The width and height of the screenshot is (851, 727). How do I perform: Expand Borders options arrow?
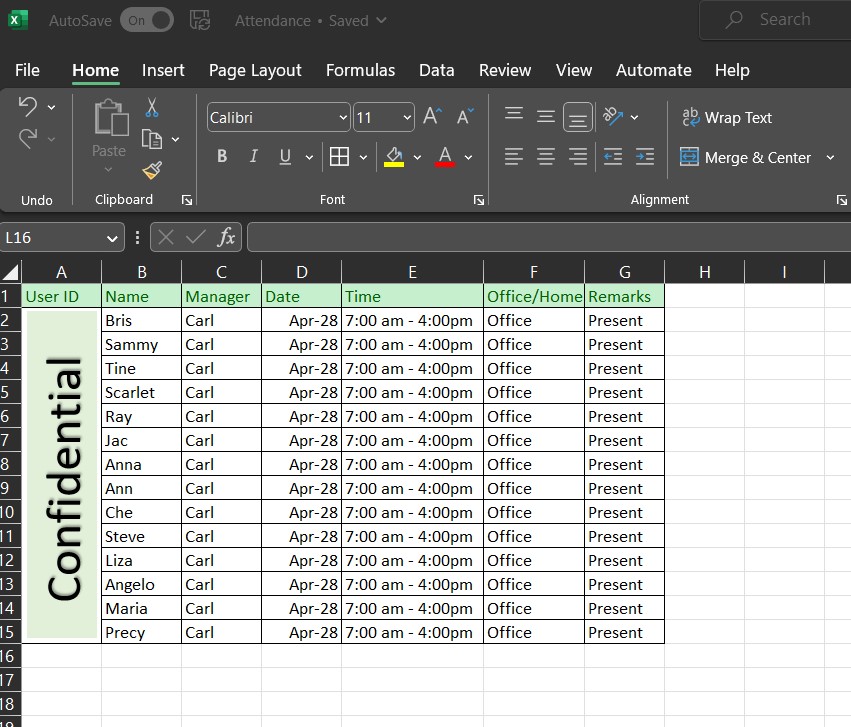point(363,157)
